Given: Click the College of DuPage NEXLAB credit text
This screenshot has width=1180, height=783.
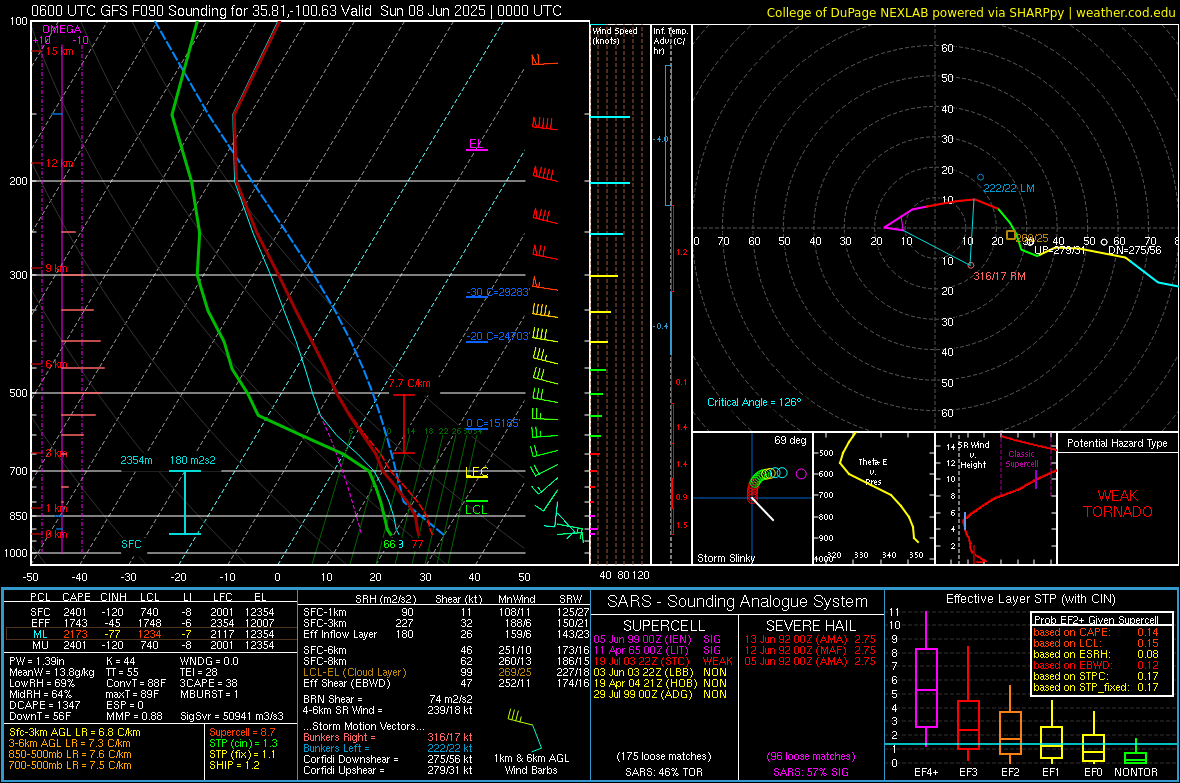Looking at the screenshot, I should point(971,13).
